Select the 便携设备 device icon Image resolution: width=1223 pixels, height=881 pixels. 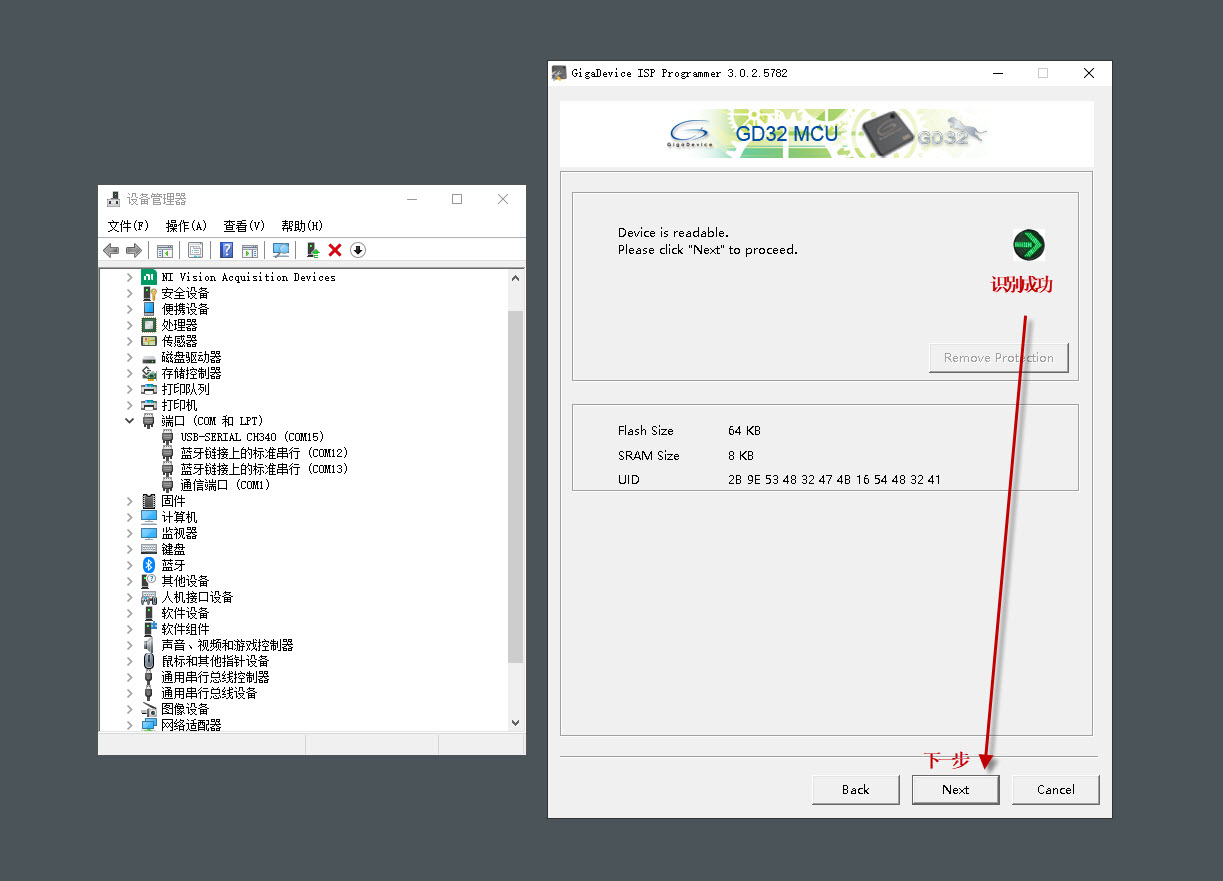point(149,309)
